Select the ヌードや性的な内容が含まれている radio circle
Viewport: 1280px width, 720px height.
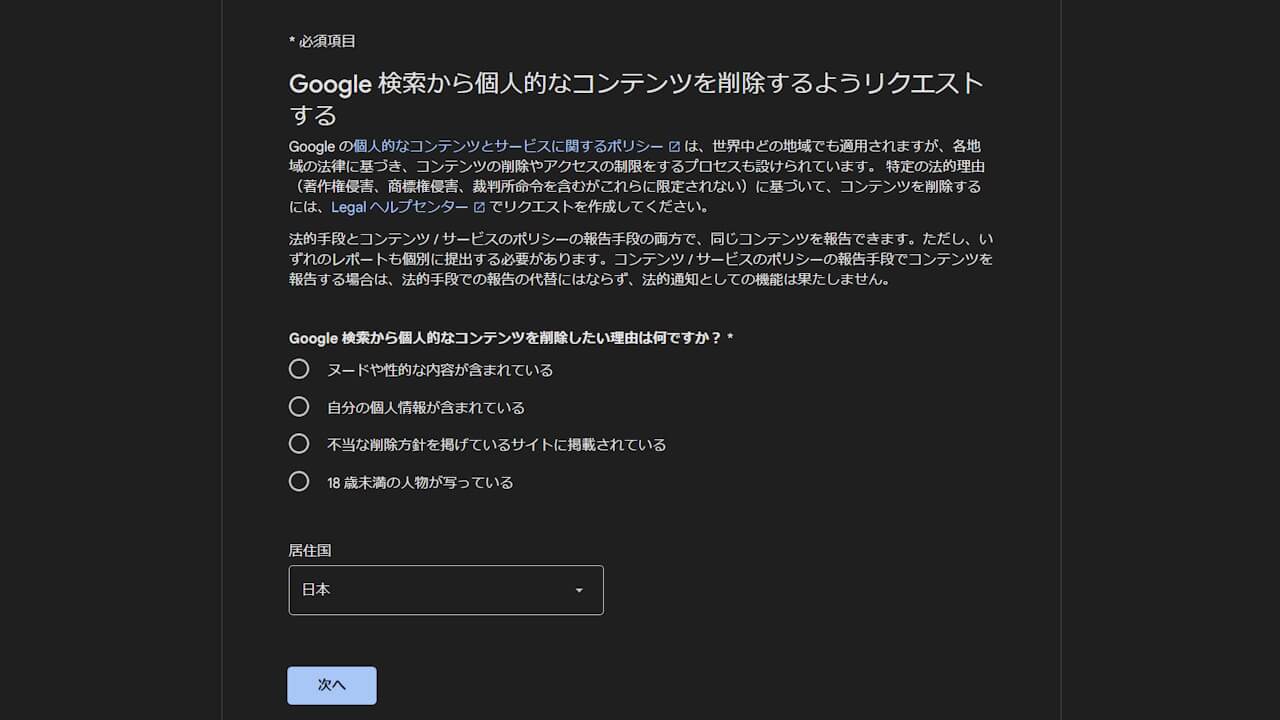298,368
